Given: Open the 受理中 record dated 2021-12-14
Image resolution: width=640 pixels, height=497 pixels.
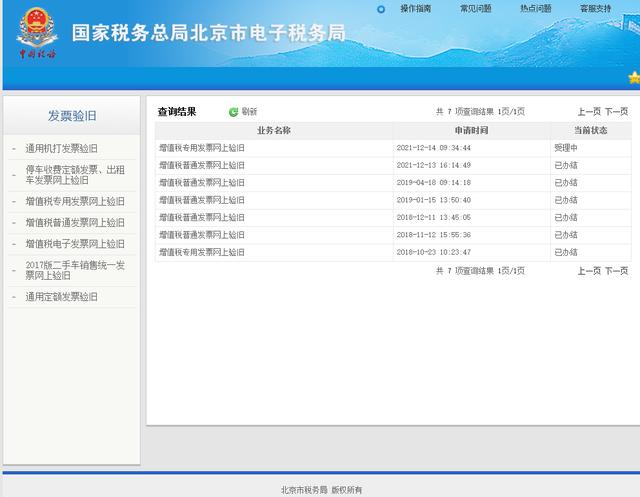Looking at the screenshot, I should [201, 148].
